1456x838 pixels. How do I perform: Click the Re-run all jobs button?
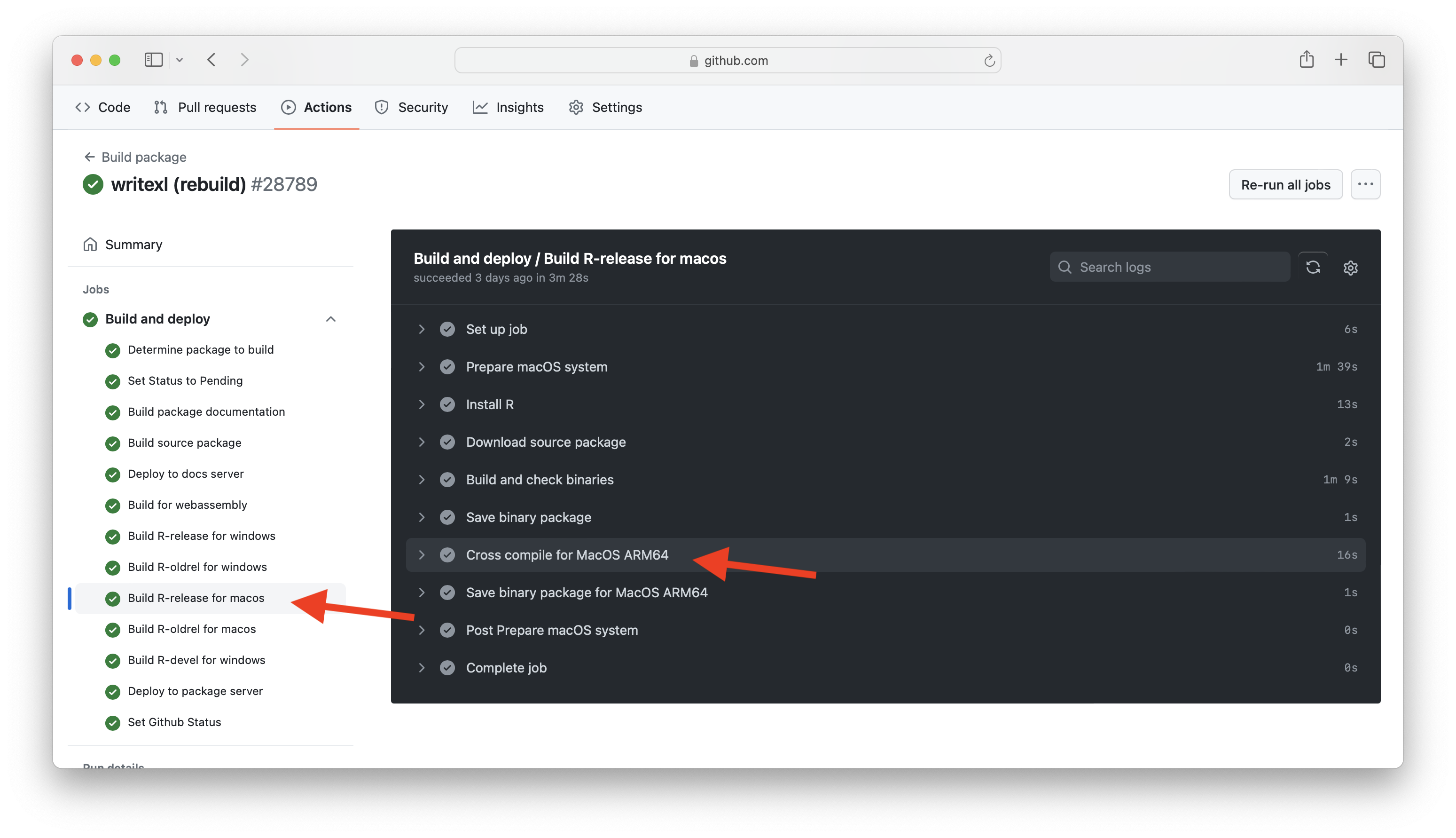pyautogui.click(x=1286, y=184)
